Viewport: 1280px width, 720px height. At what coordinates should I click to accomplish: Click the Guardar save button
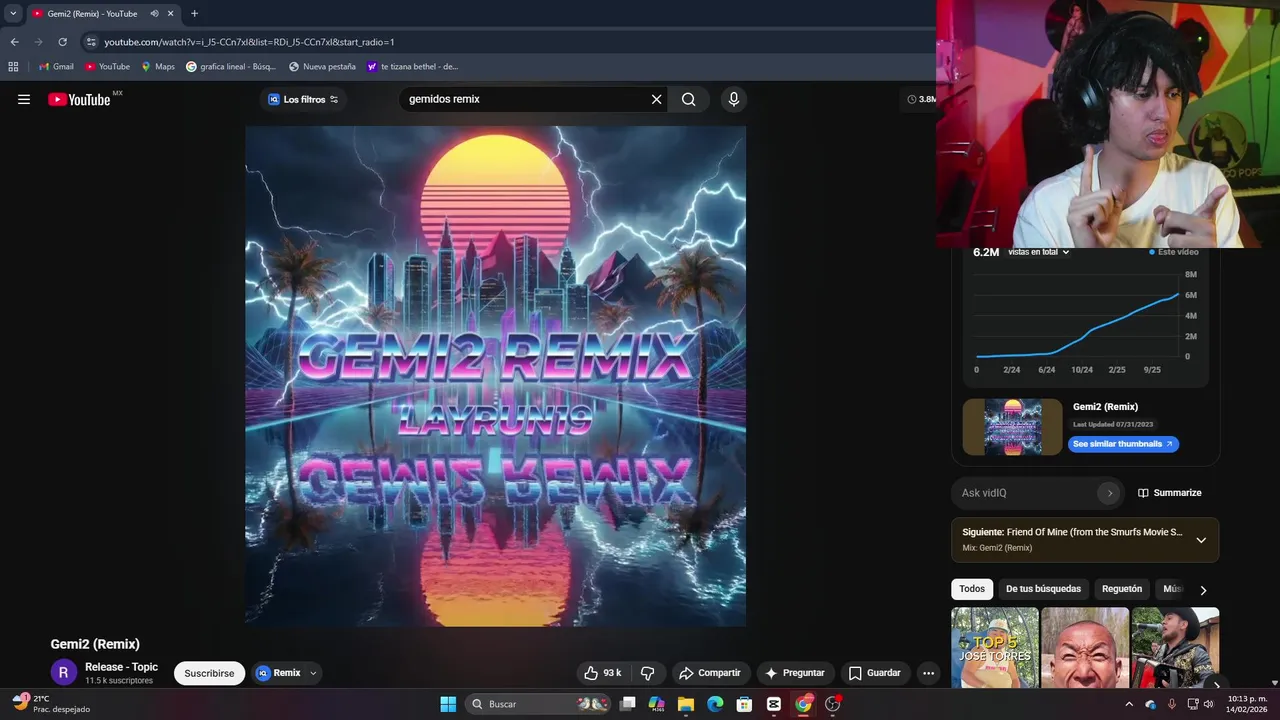[875, 673]
